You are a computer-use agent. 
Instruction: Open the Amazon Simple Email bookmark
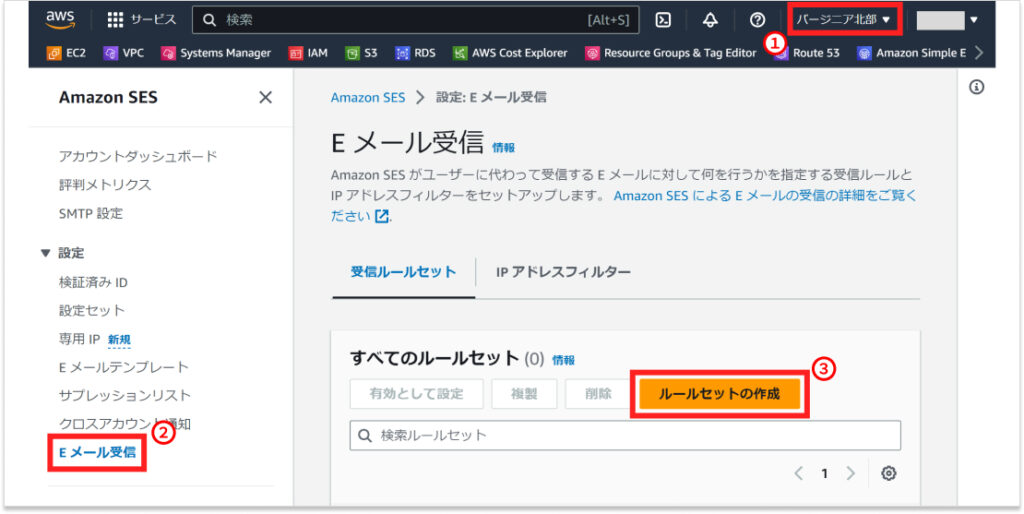click(x=912, y=53)
